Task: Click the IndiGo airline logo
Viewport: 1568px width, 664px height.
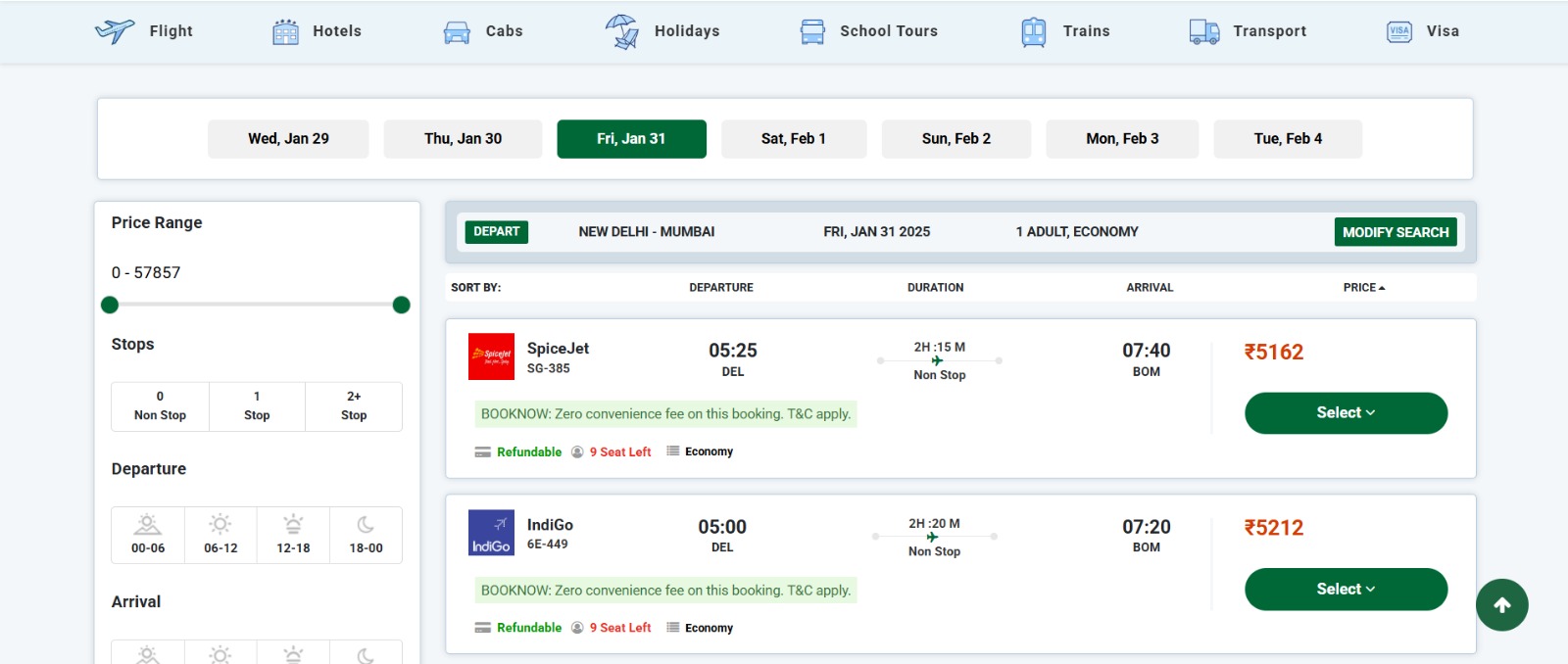Action: tap(491, 533)
